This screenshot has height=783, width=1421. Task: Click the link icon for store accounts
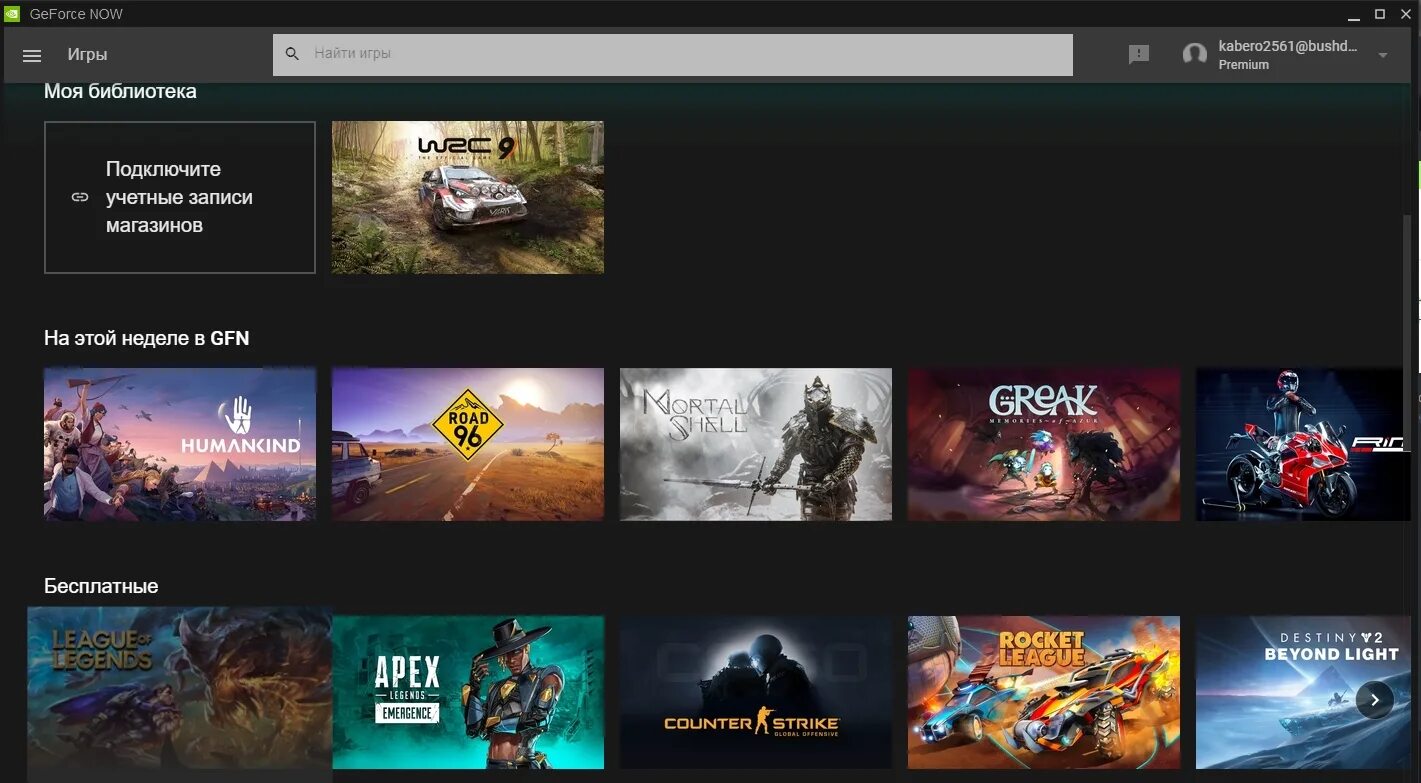click(x=80, y=198)
